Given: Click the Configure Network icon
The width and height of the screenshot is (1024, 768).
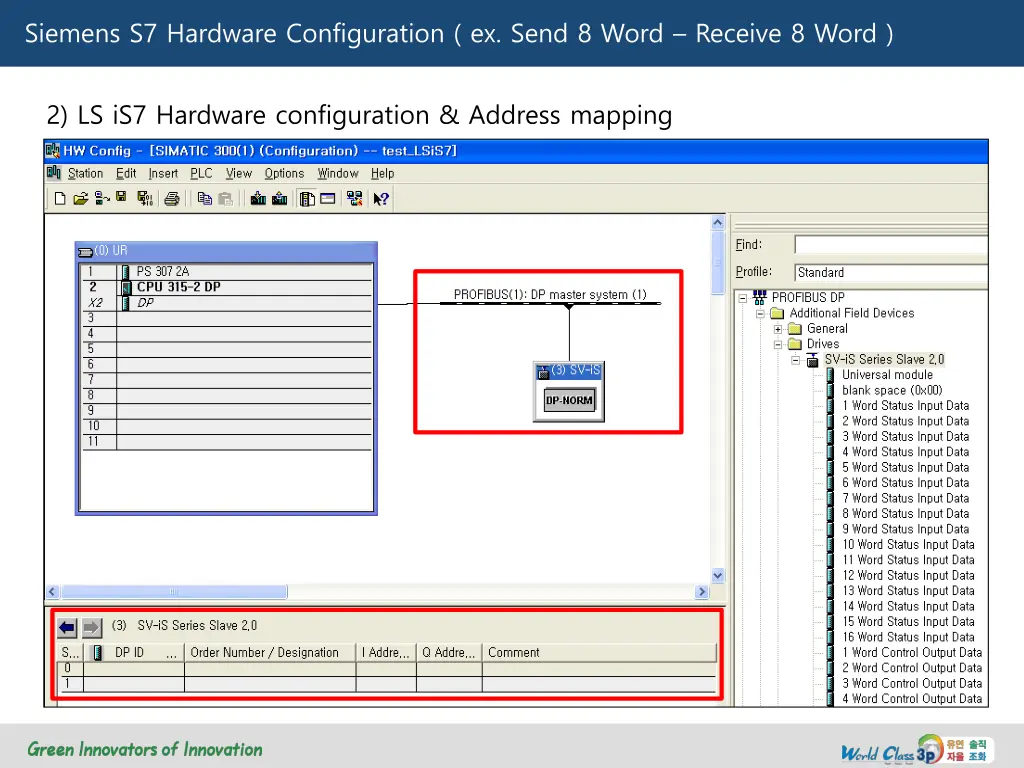Looking at the screenshot, I should [x=355, y=199].
